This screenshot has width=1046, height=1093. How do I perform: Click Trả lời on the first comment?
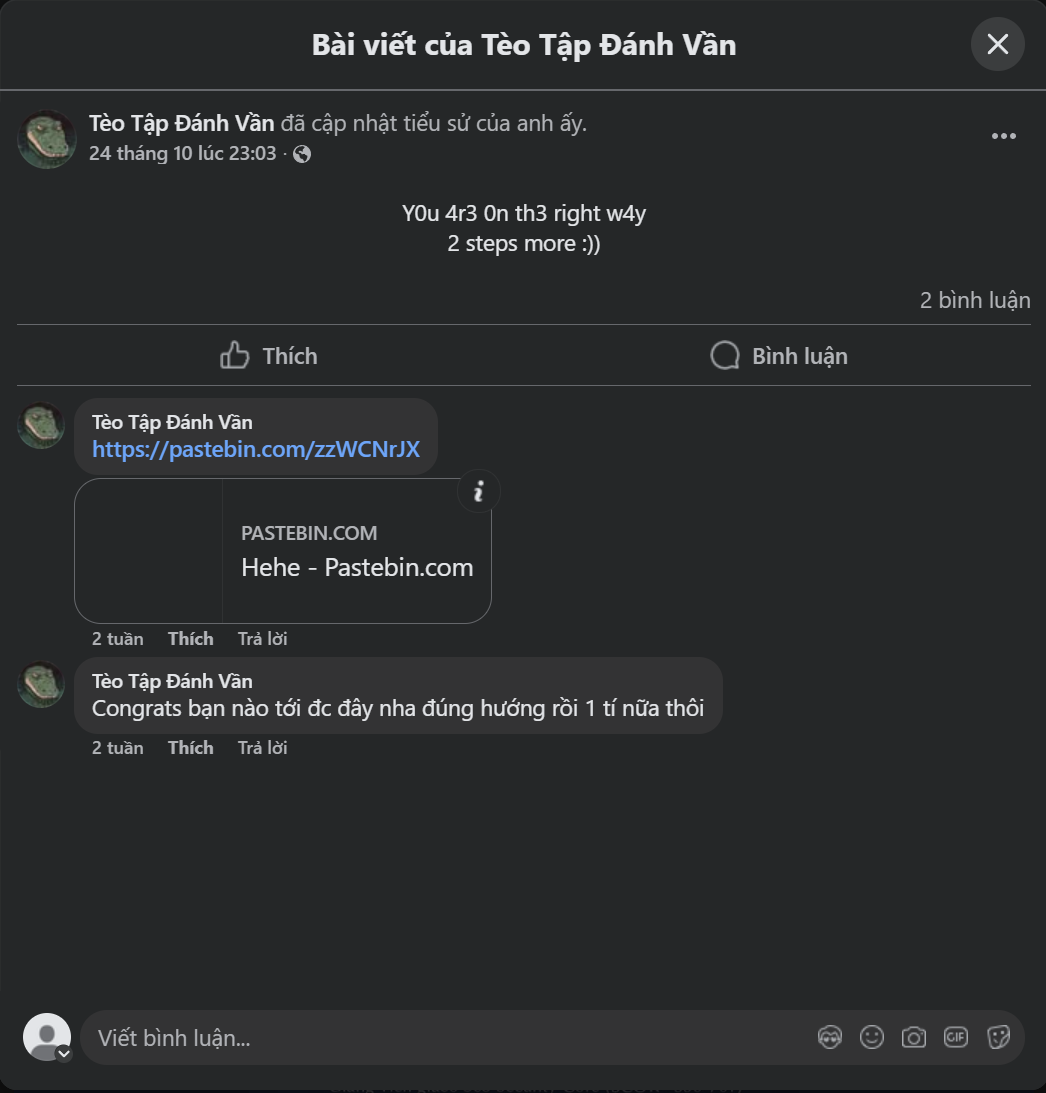pos(261,638)
